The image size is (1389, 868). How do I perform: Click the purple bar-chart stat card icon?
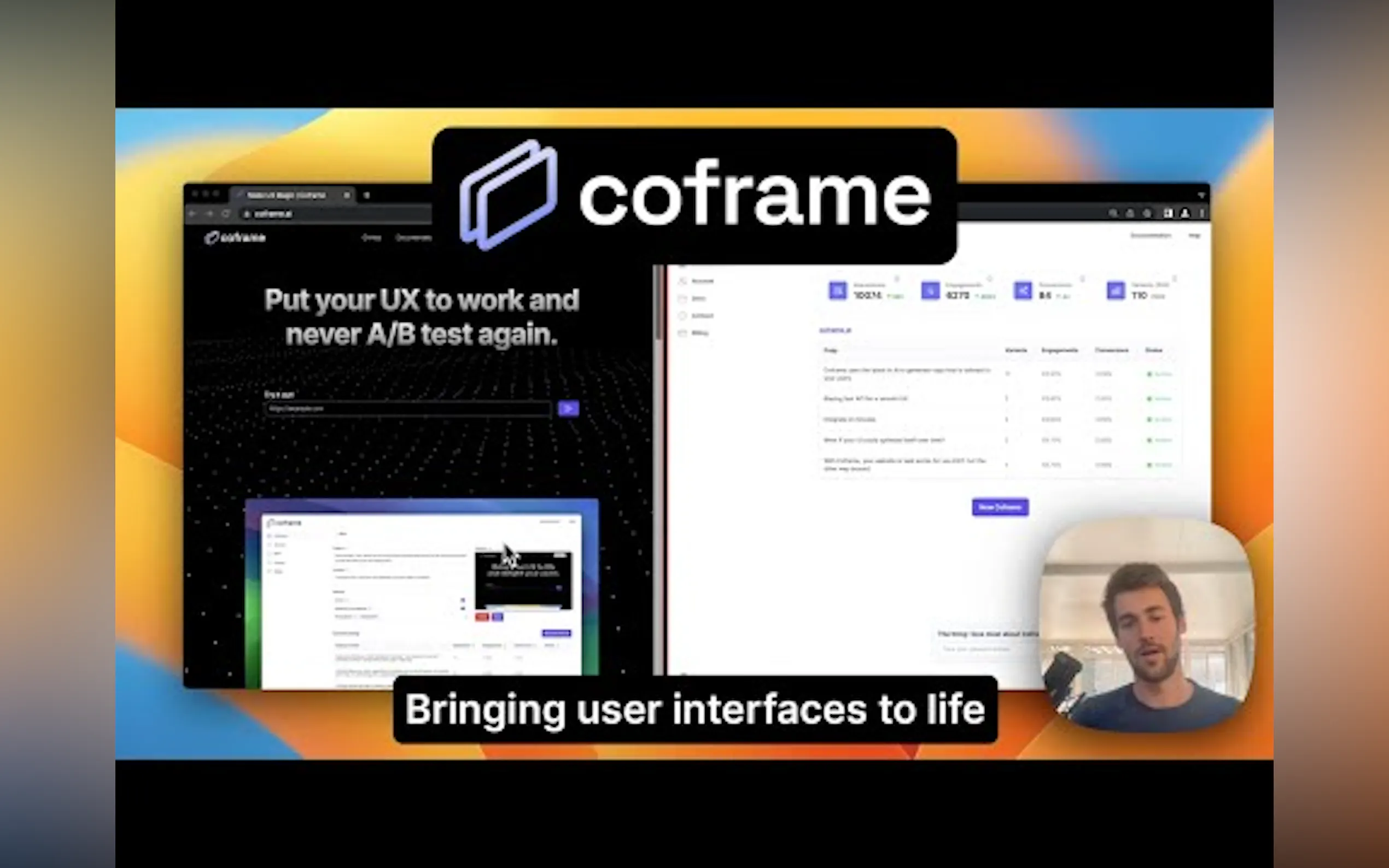coord(1115,290)
